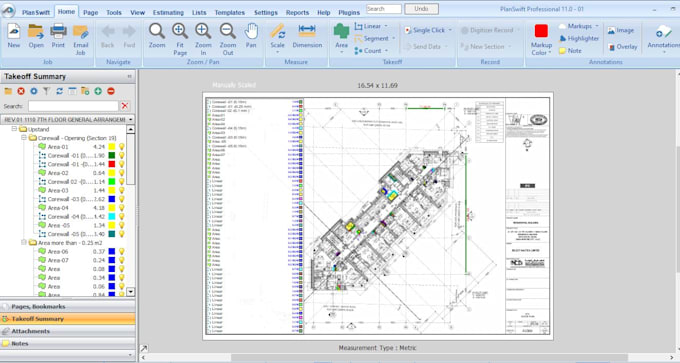Toggle visibility bulb for Area-01
Image resolution: width=680 pixels, height=363 pixels.
pos(122,147)
